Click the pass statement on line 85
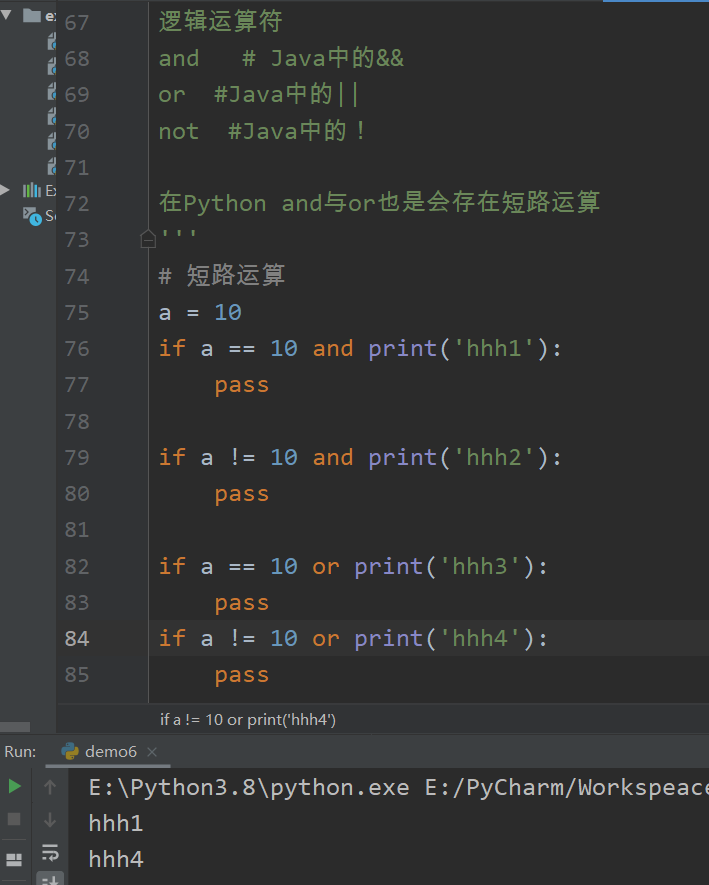 click(242, 676)
